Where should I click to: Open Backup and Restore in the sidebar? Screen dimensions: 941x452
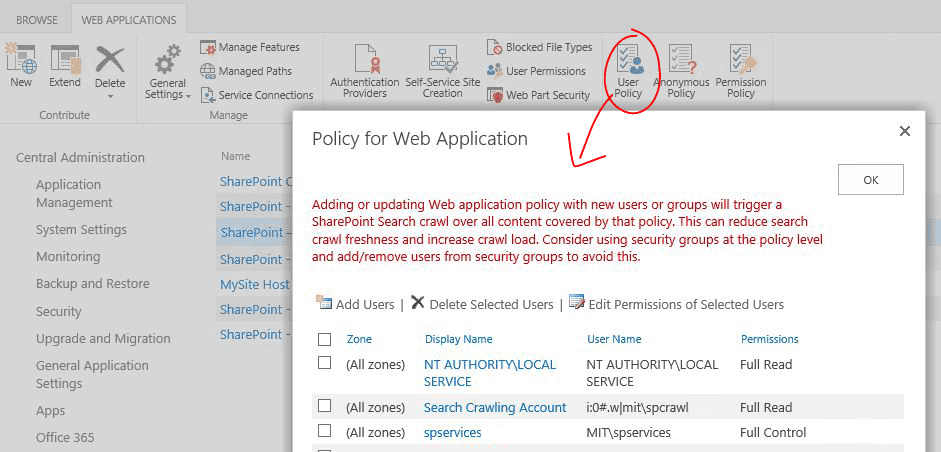(93, 283)
